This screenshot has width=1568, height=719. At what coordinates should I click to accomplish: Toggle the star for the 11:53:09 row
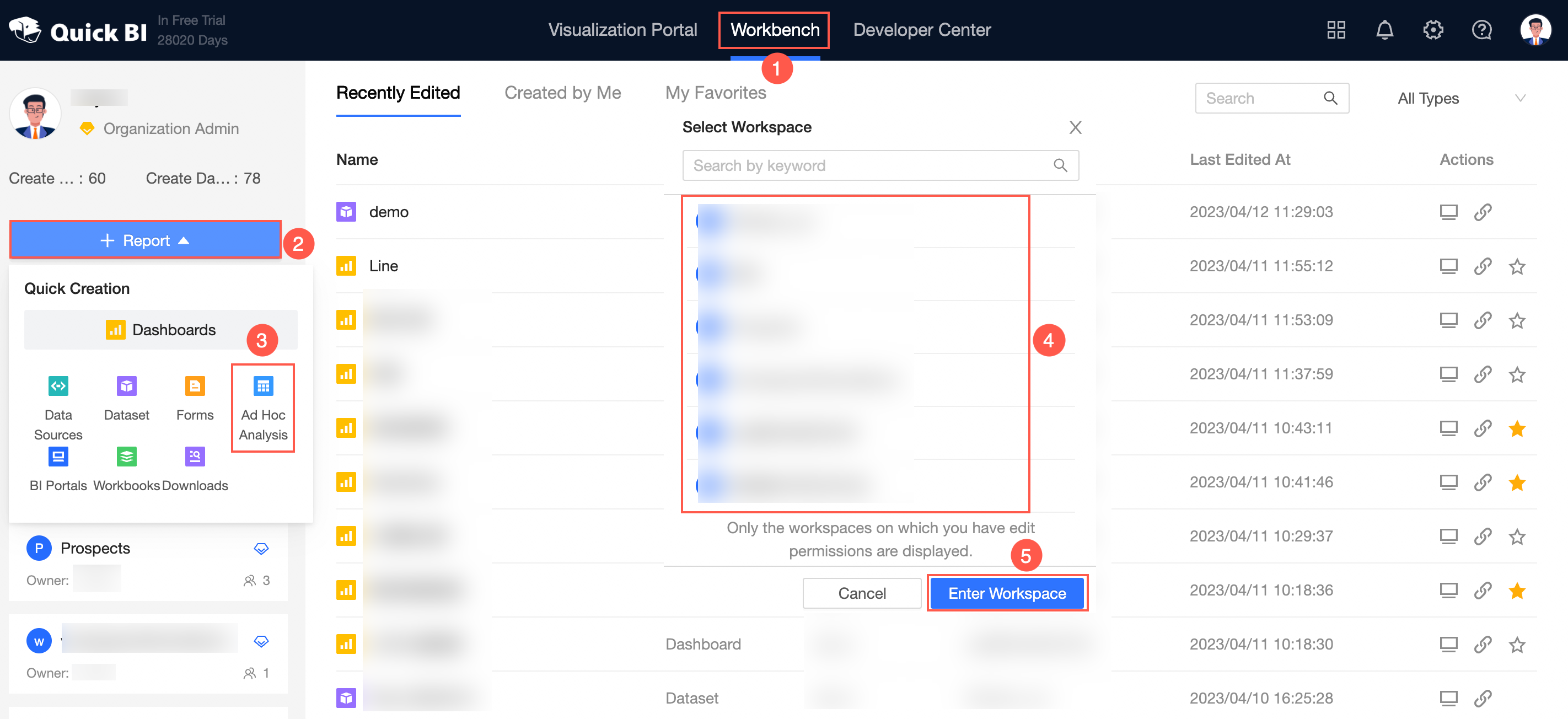1517,321
